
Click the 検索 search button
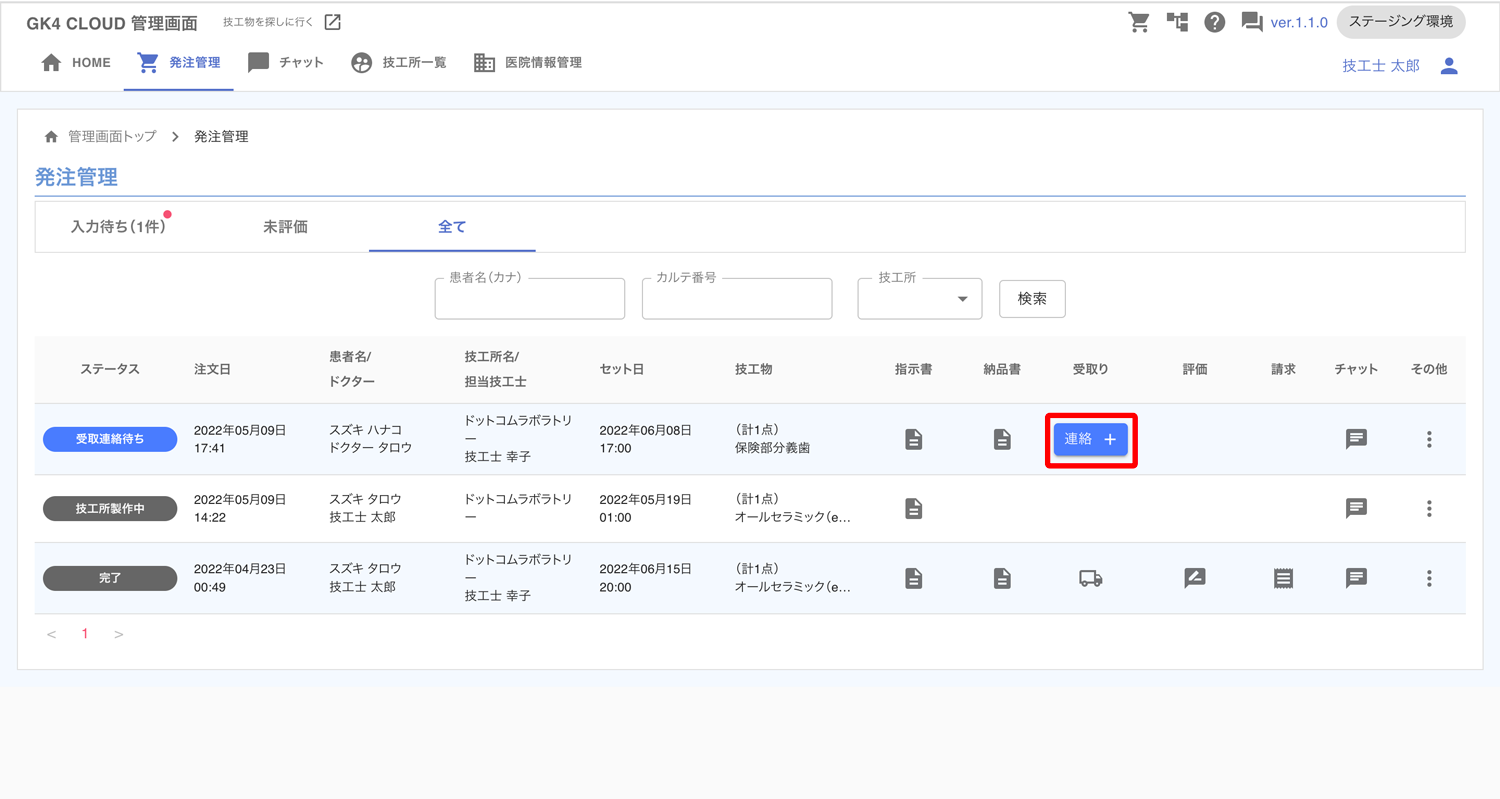1032,299
